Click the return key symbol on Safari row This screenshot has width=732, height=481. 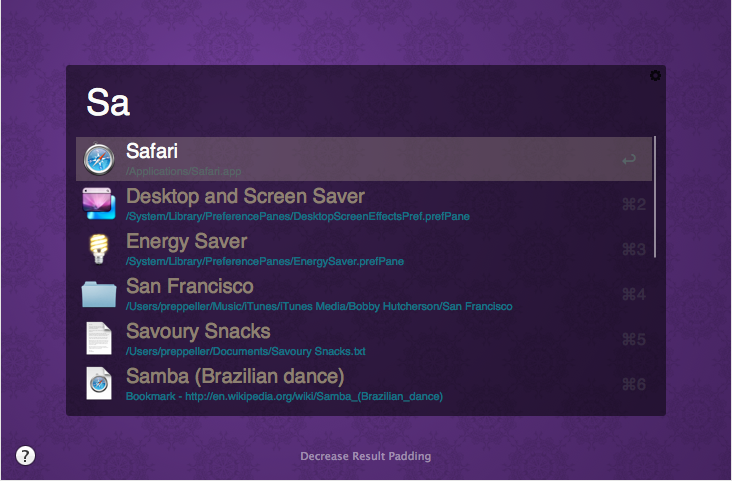click(x=628, y=160)
